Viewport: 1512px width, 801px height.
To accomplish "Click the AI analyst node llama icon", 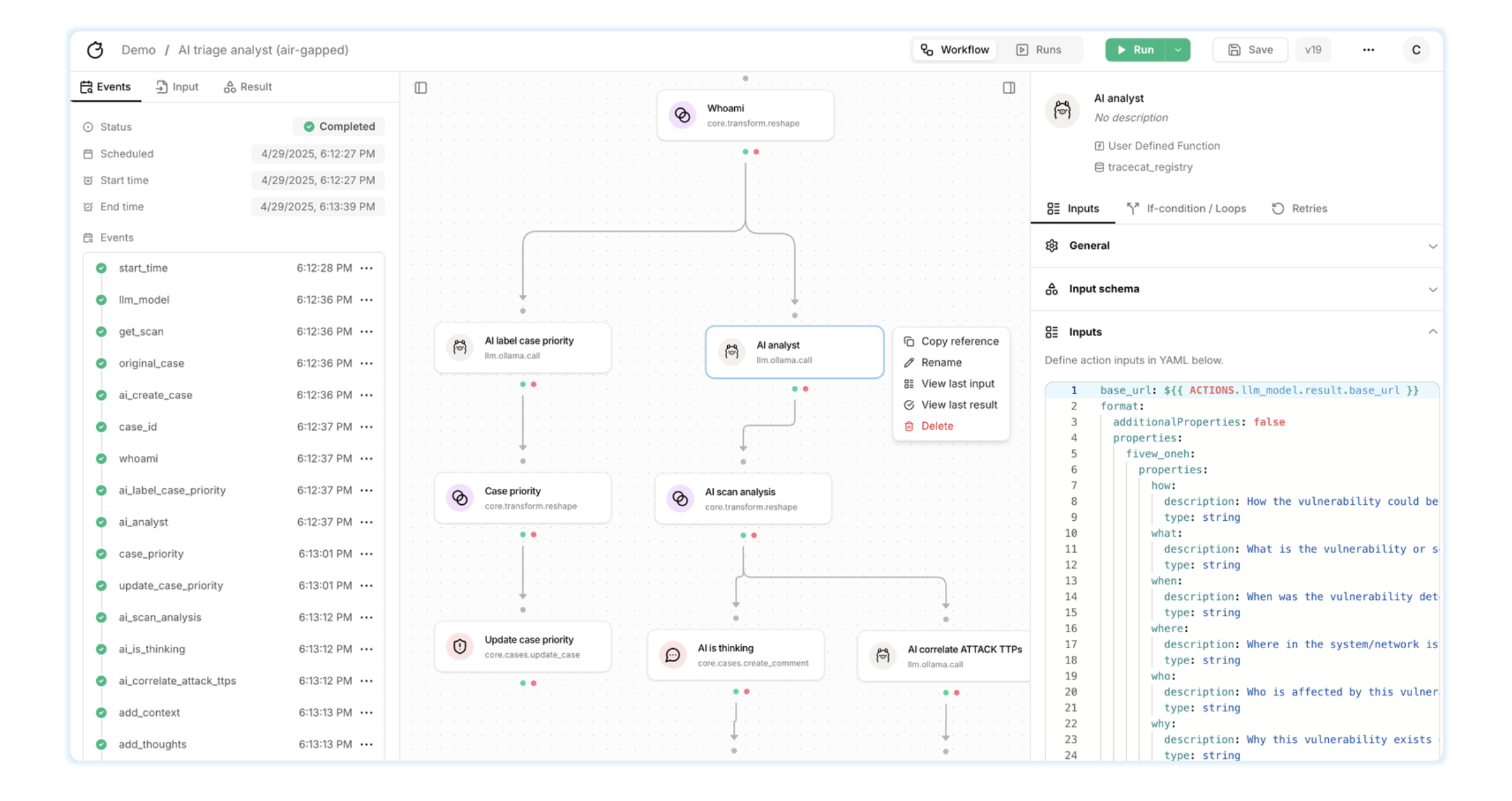I will (732, 352).
